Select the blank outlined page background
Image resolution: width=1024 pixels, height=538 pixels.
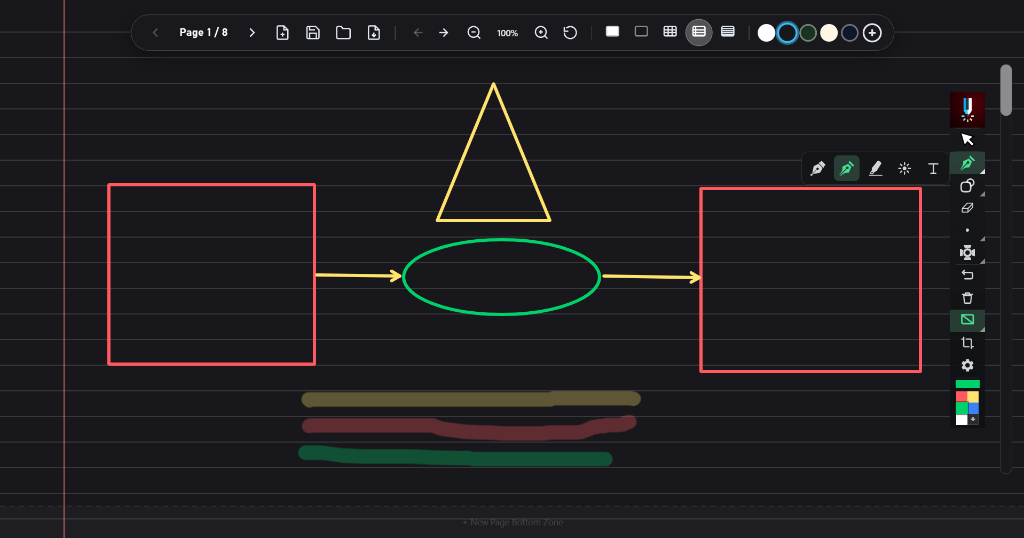click(x=641, y=31)
